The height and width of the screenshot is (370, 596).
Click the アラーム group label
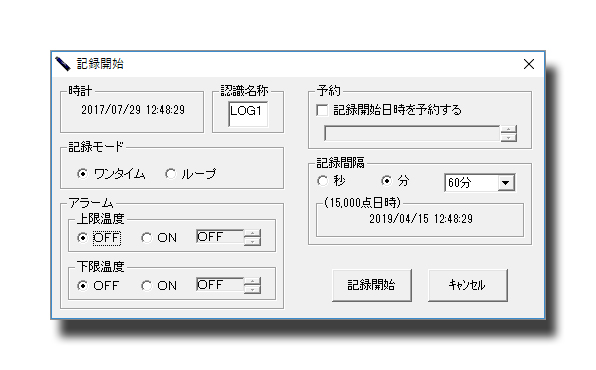point(90,203)
